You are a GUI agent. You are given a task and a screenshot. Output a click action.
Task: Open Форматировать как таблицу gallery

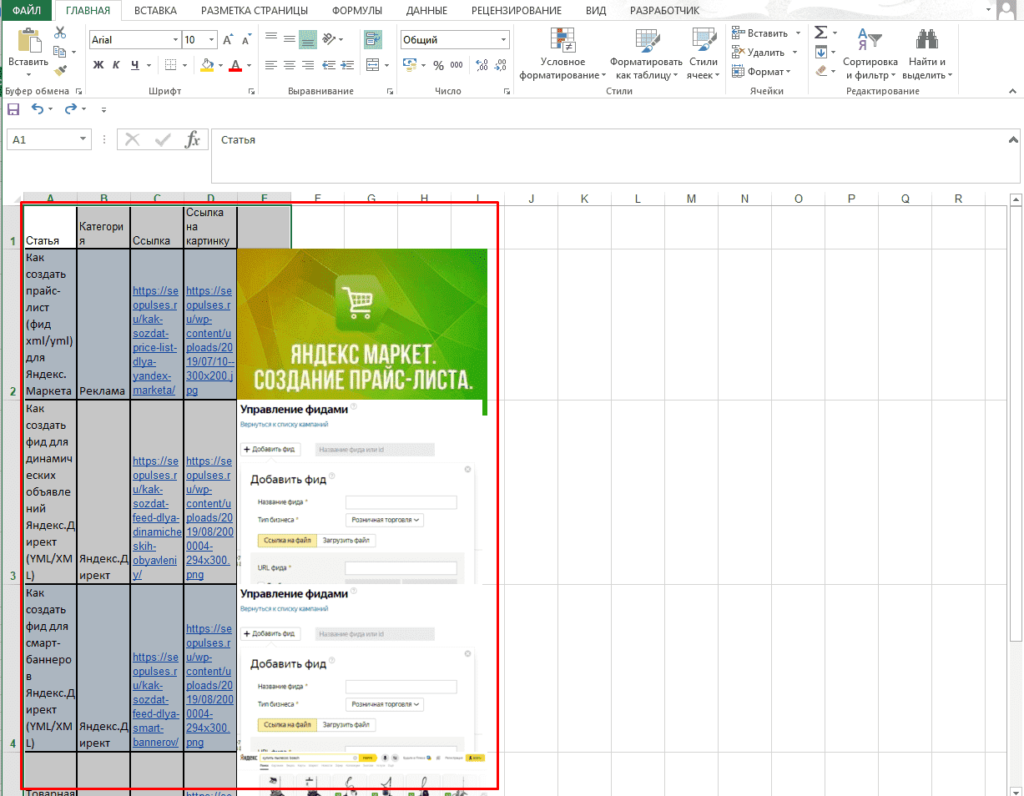[646, 54]
